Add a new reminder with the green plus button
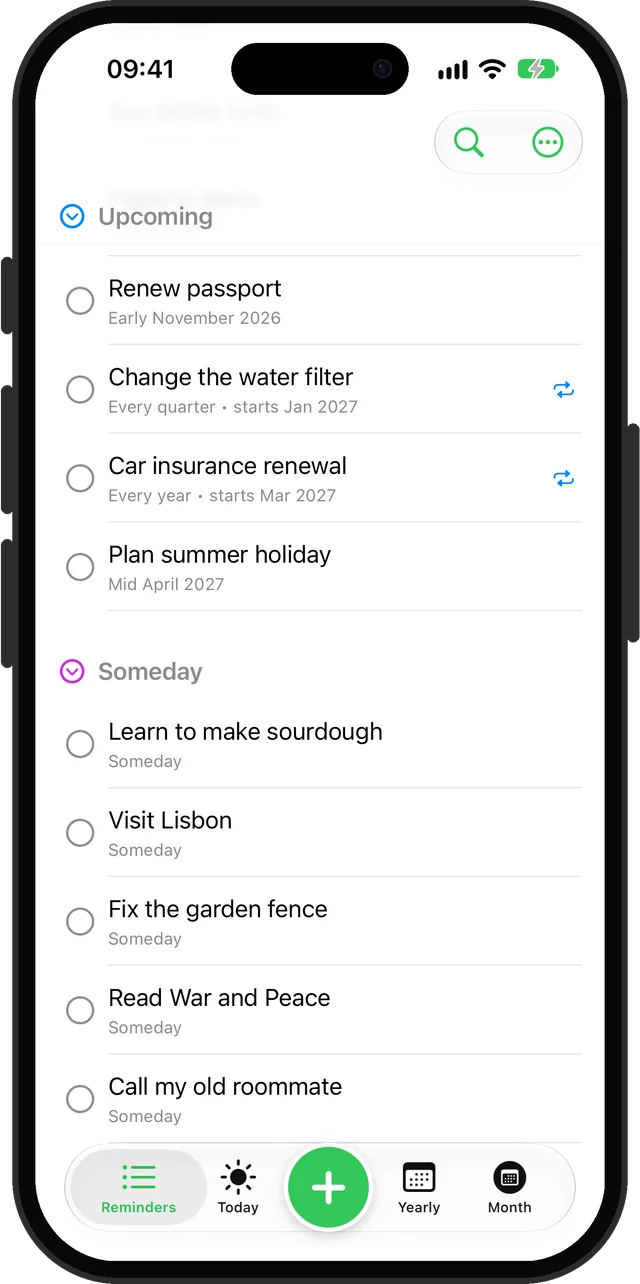 tap(328, 1188)
